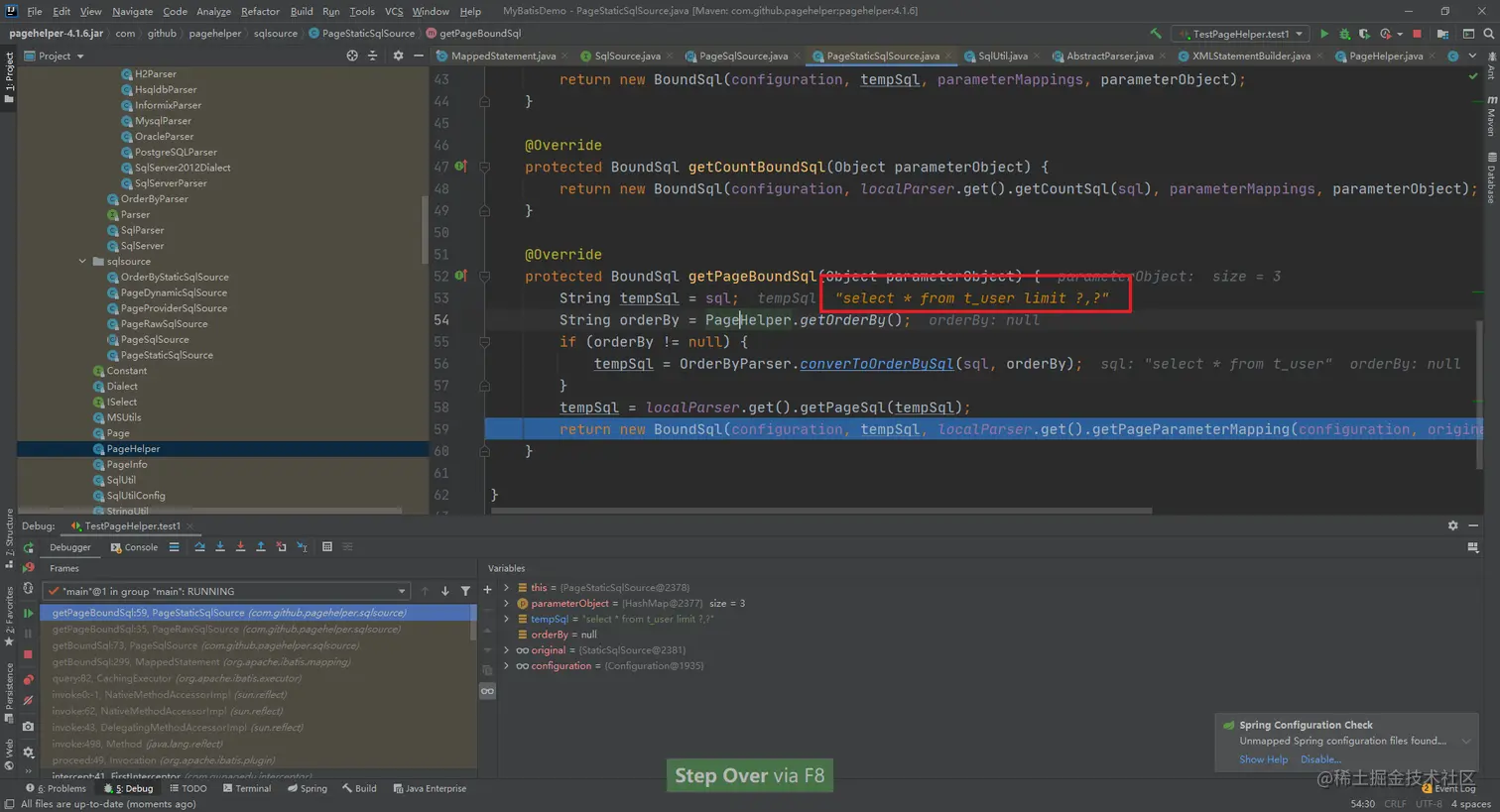The height and width of the screenshot is (812, 1500).
Task: Toggle the watches glasses button in Variables
Action: tap(487, 691)
